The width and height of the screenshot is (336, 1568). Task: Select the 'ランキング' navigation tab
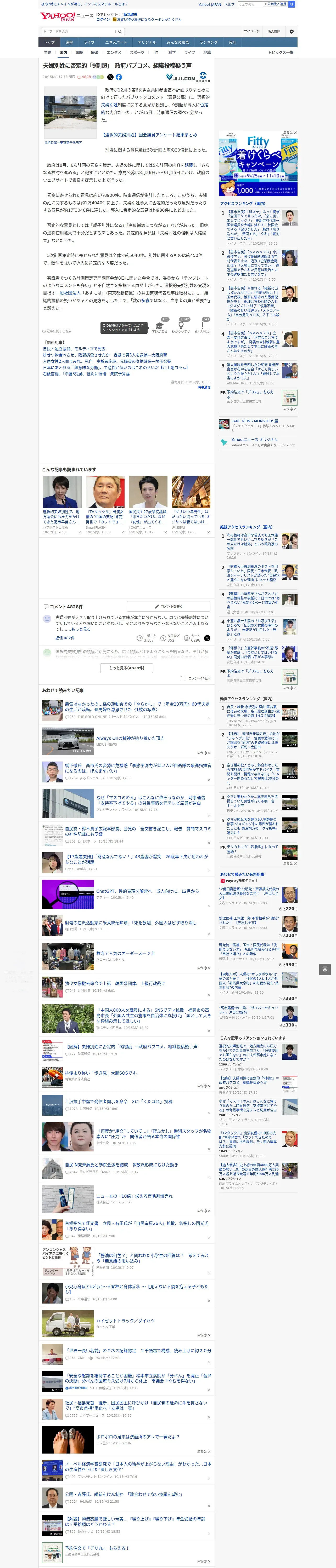(209, 43)
